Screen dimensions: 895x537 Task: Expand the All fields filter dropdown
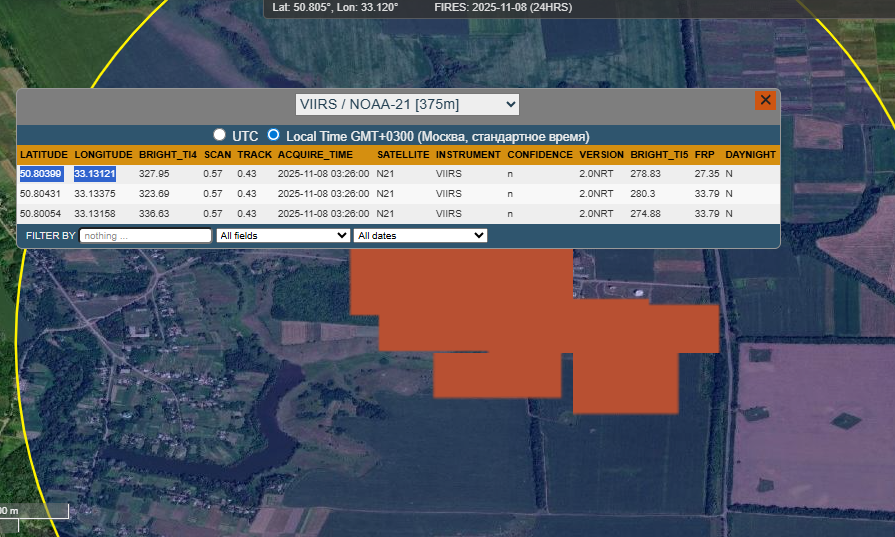pos(283,235)
